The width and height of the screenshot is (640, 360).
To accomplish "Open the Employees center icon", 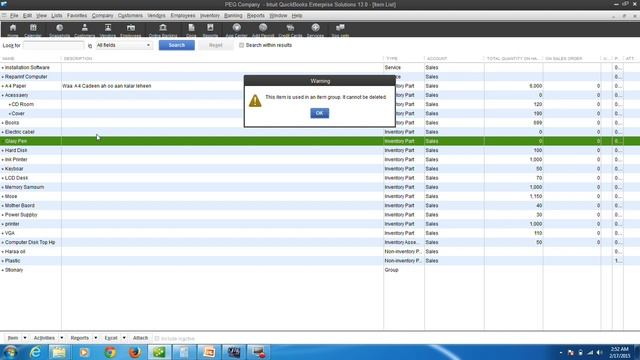I will click(131, 29).
